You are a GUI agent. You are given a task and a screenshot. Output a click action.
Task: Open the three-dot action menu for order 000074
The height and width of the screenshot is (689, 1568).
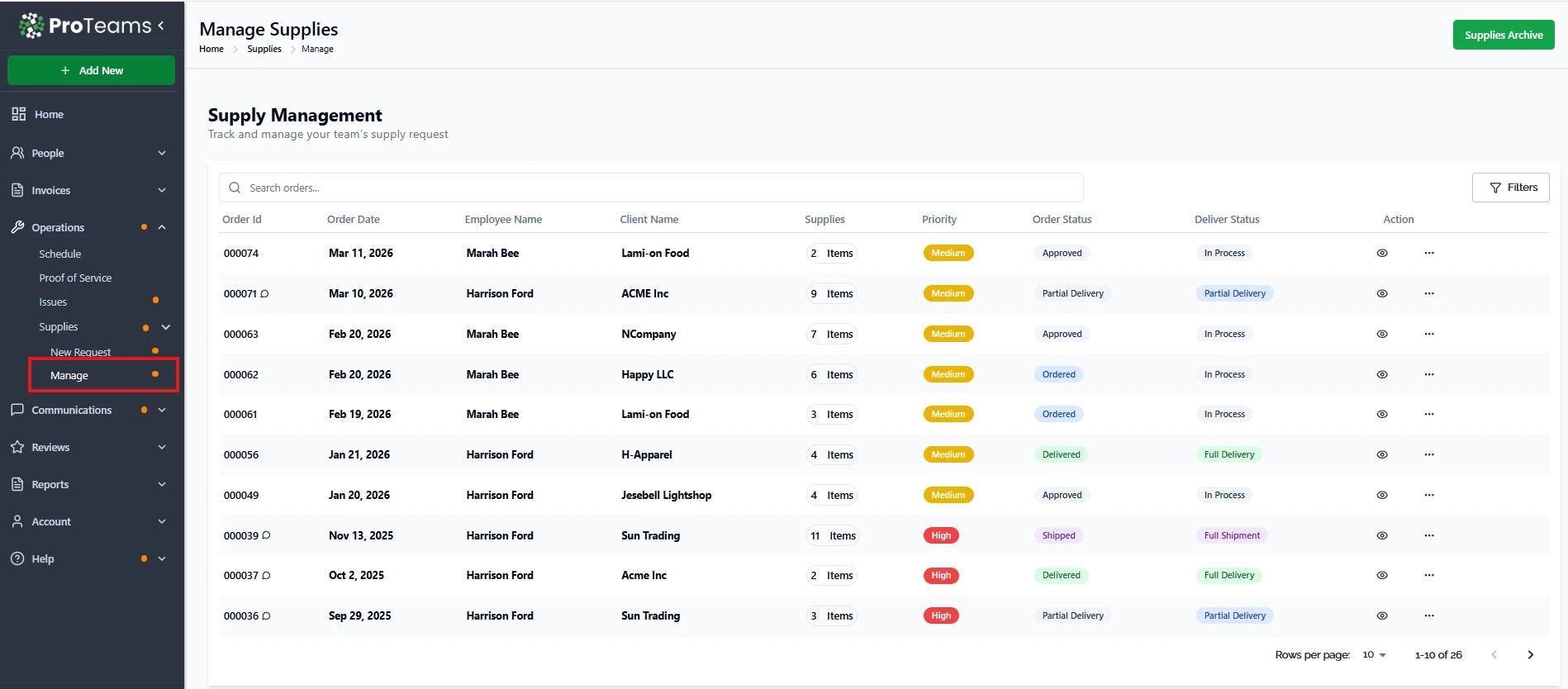[x=1428, y=254]
